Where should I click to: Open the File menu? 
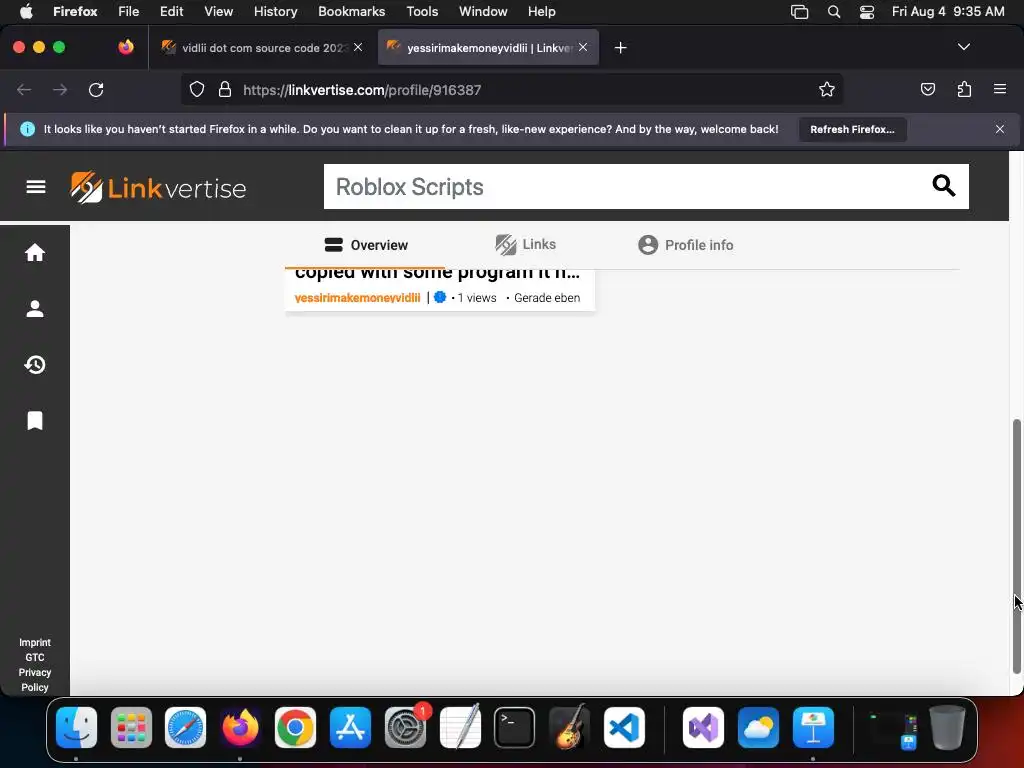[x=128, y=12]
